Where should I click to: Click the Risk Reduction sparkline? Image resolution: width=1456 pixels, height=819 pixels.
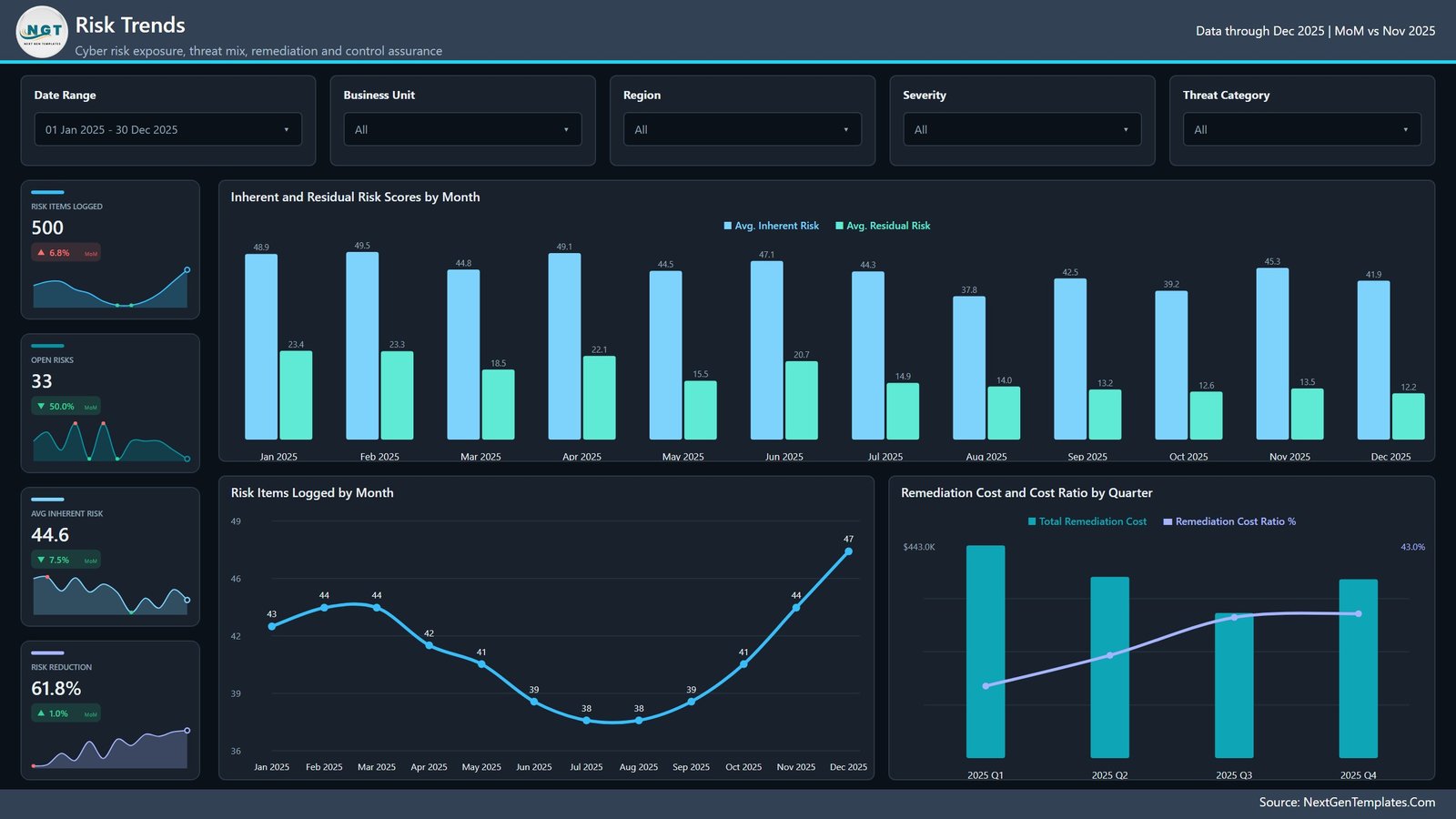(110, 748)
